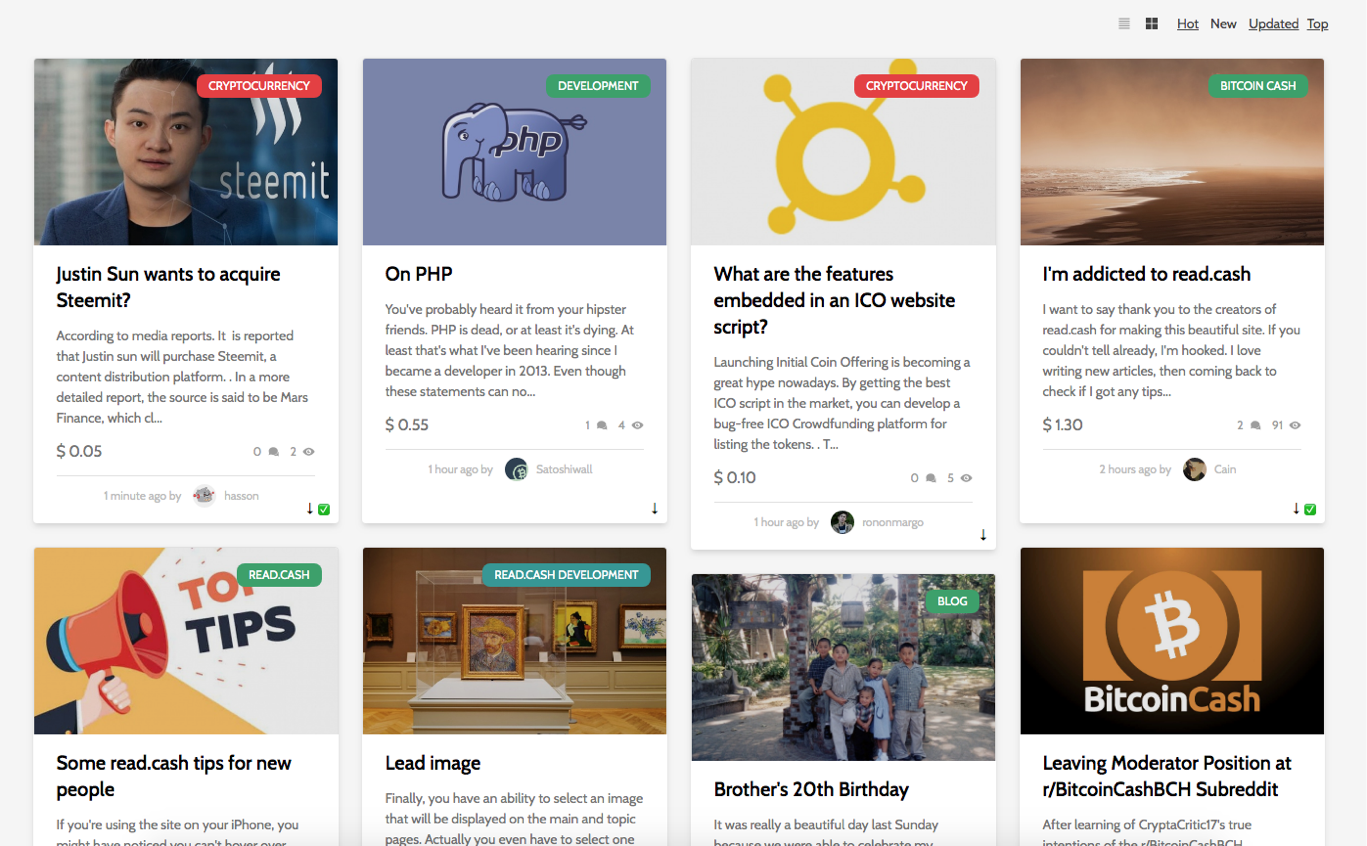Click comments icon on the On PHP card
This screenshot has width=1367, height=846.
pos(602,425)
